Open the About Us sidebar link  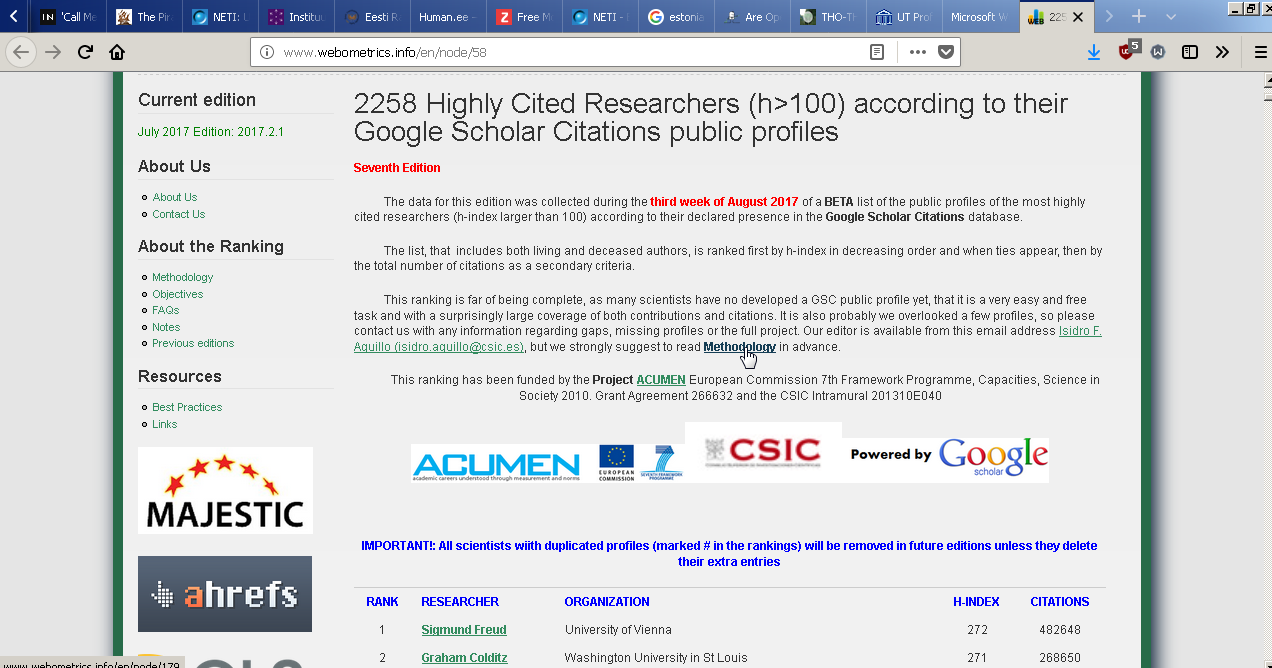(x=174, y=197)
